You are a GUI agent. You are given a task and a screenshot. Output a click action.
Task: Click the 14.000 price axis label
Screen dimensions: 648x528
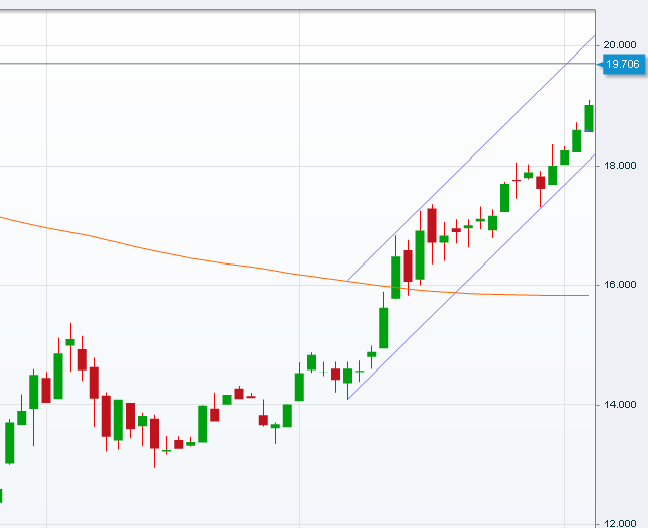coord(621,405)
